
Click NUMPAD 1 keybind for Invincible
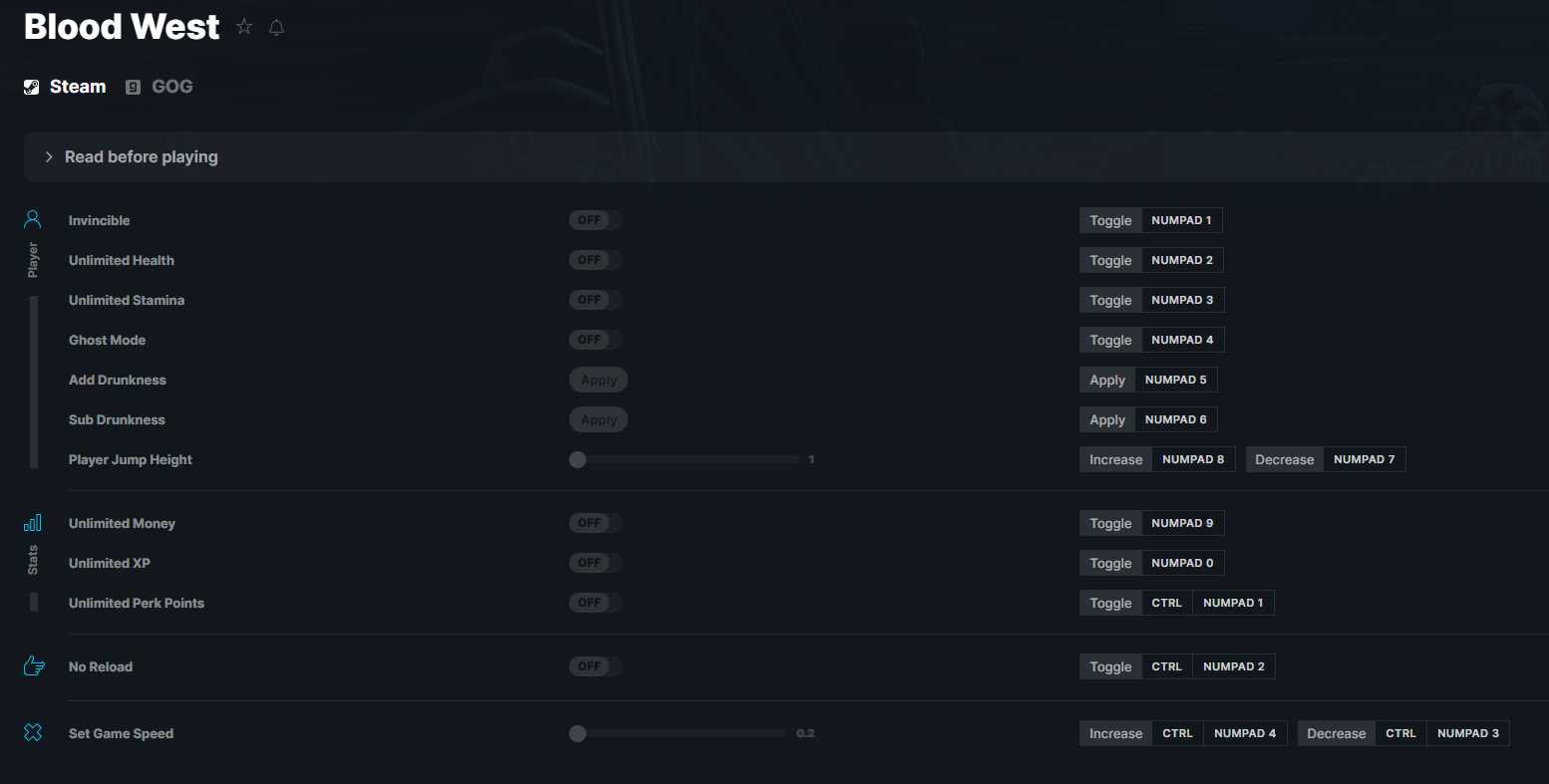[x=1182, y=220]
